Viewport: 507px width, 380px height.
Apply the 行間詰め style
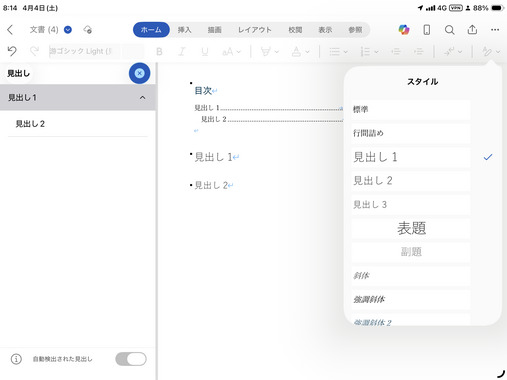411,133
